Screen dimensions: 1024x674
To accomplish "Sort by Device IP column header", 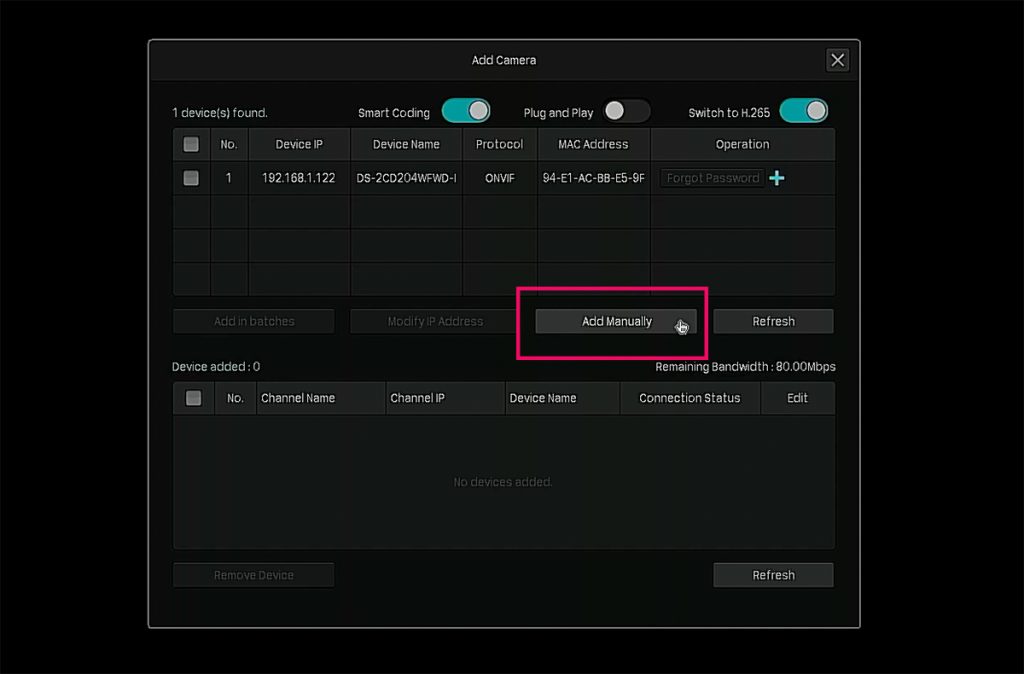I will click(299, 144).
